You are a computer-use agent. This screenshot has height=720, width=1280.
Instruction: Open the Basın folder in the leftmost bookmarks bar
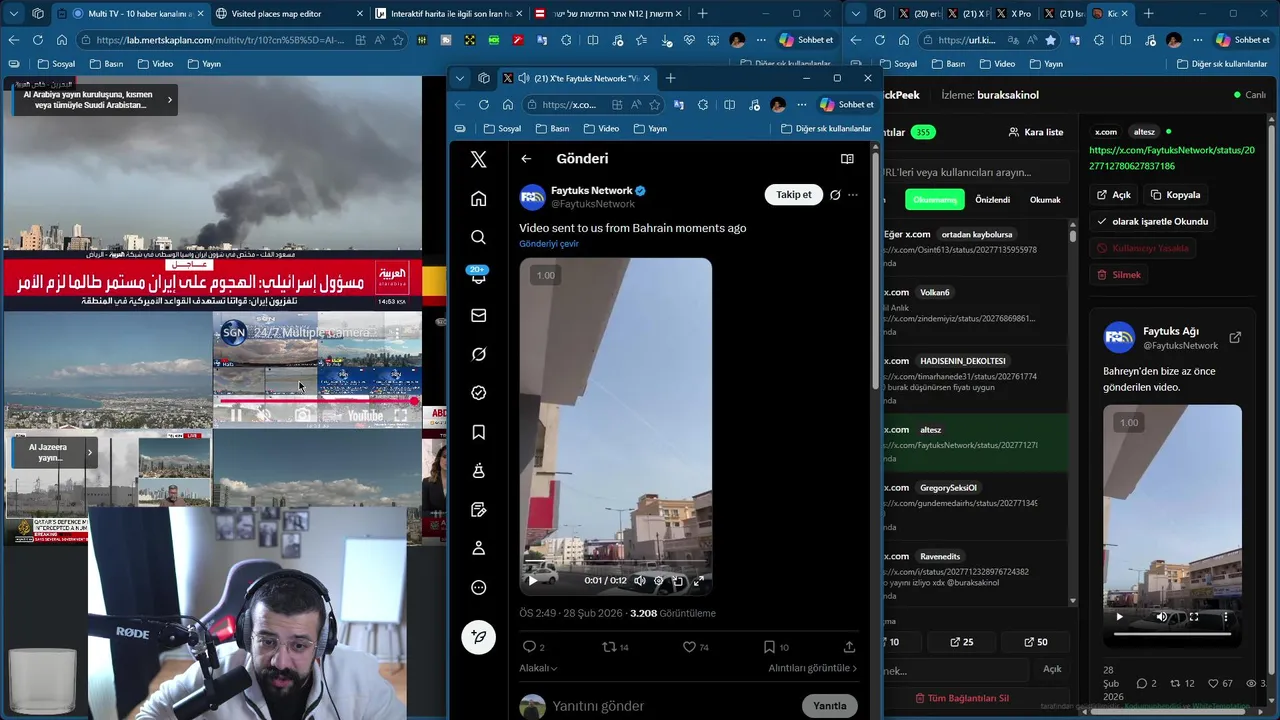click(107, 64)
